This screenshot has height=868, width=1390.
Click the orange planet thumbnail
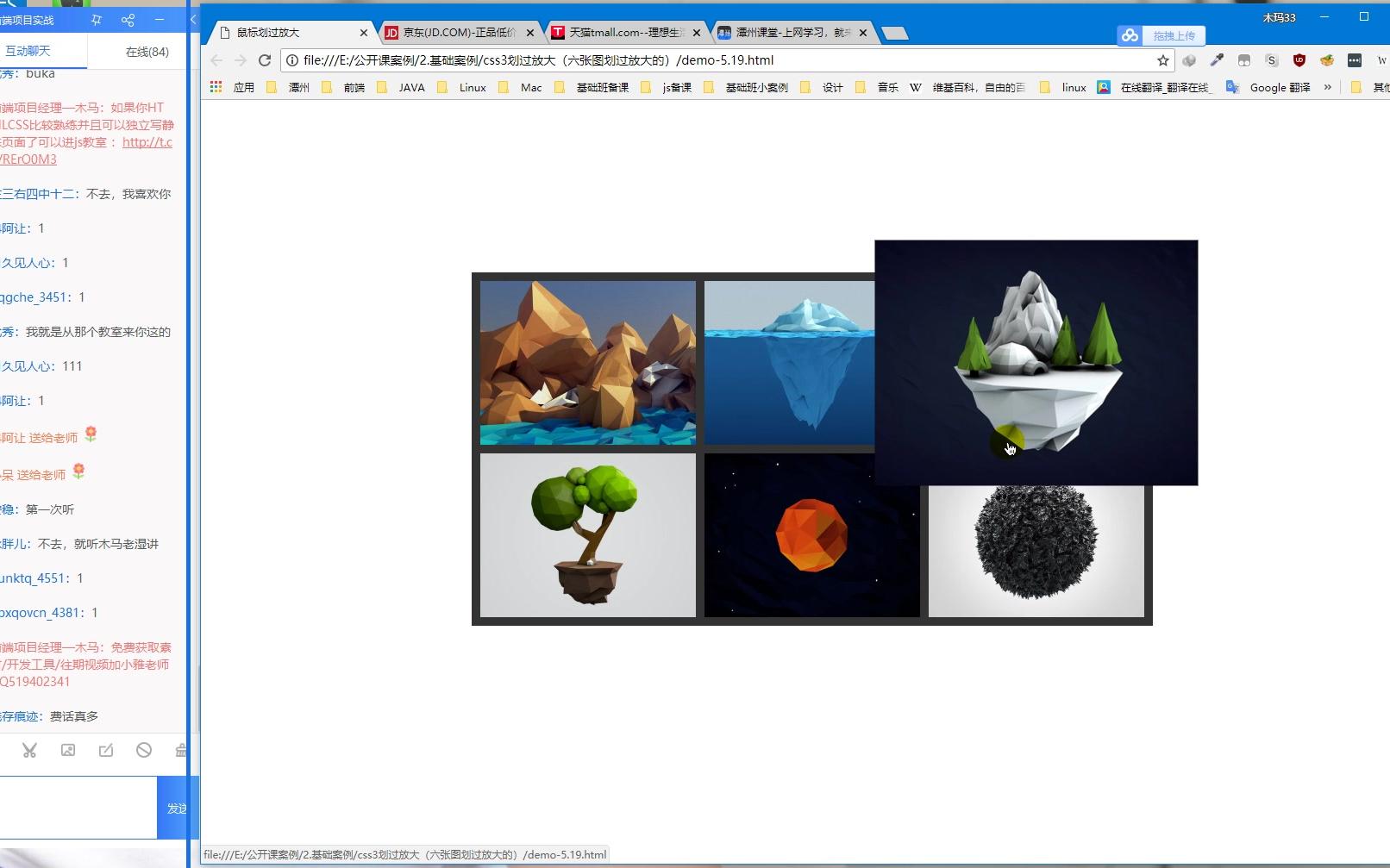tap(812, 535)
